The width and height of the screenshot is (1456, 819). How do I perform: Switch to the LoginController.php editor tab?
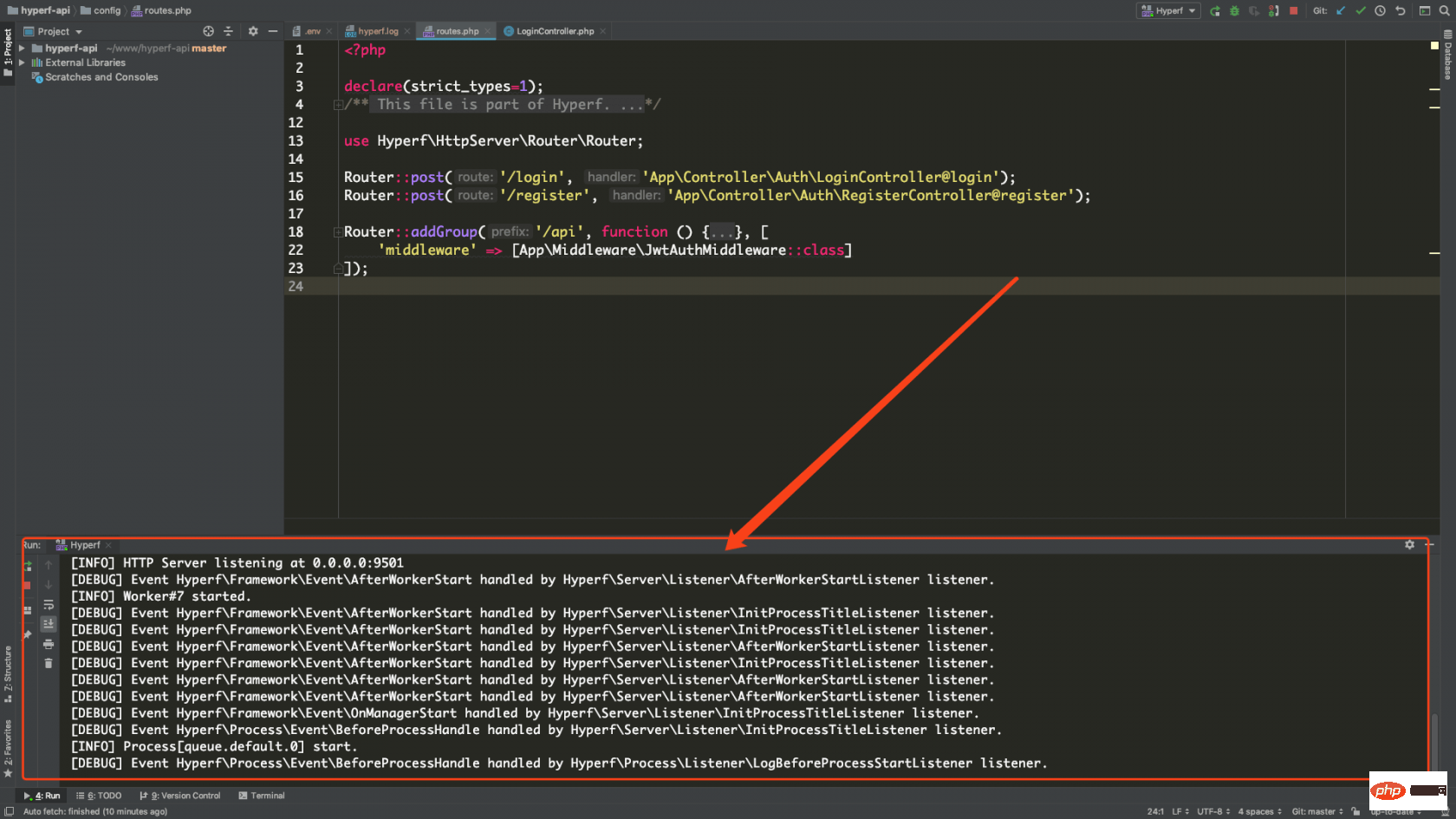(x=555, y=31)
